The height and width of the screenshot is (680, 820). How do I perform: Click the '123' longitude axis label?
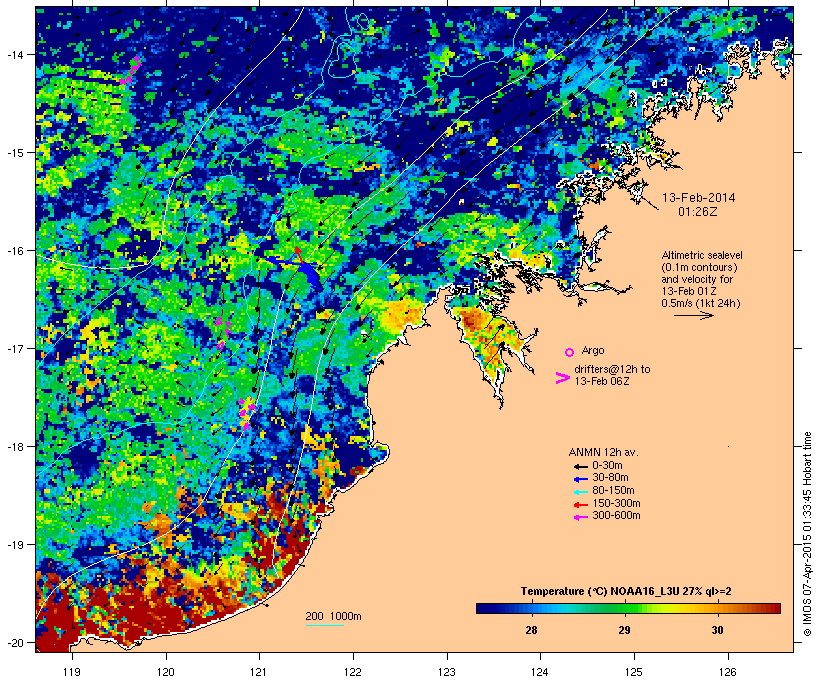[447, 672]
